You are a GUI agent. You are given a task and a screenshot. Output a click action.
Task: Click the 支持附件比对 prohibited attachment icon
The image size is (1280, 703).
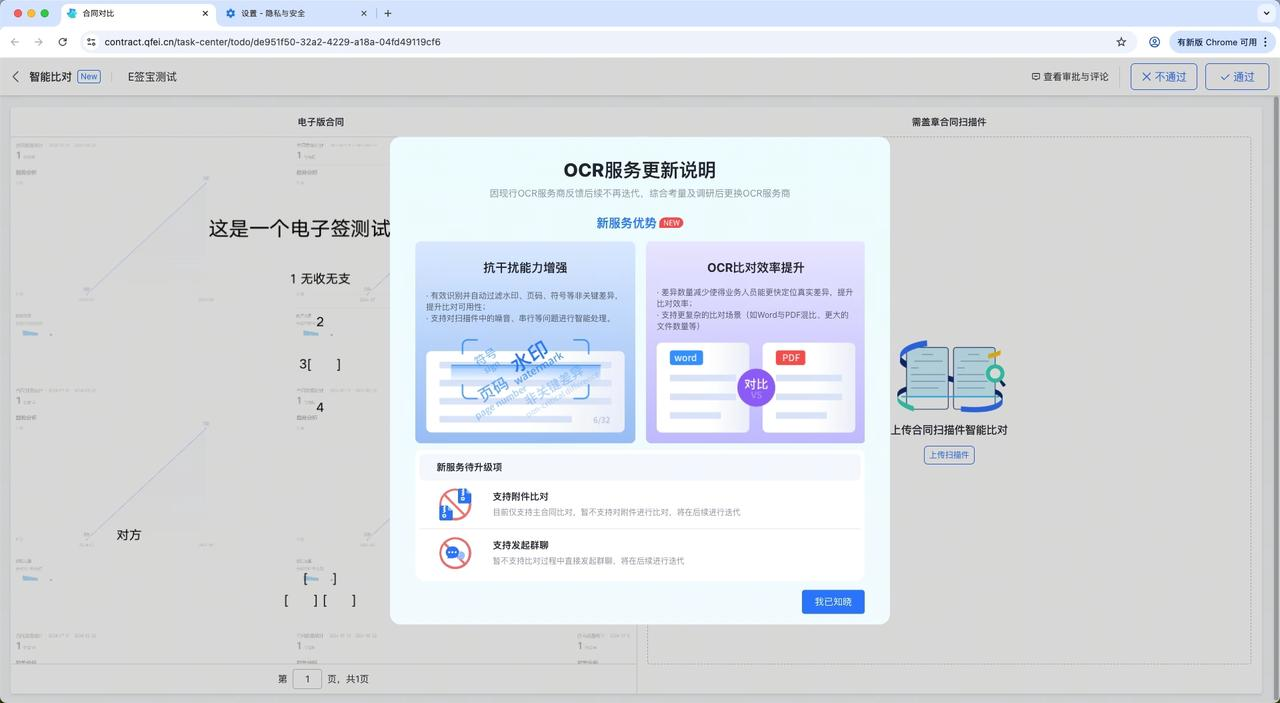click(454, 503)
